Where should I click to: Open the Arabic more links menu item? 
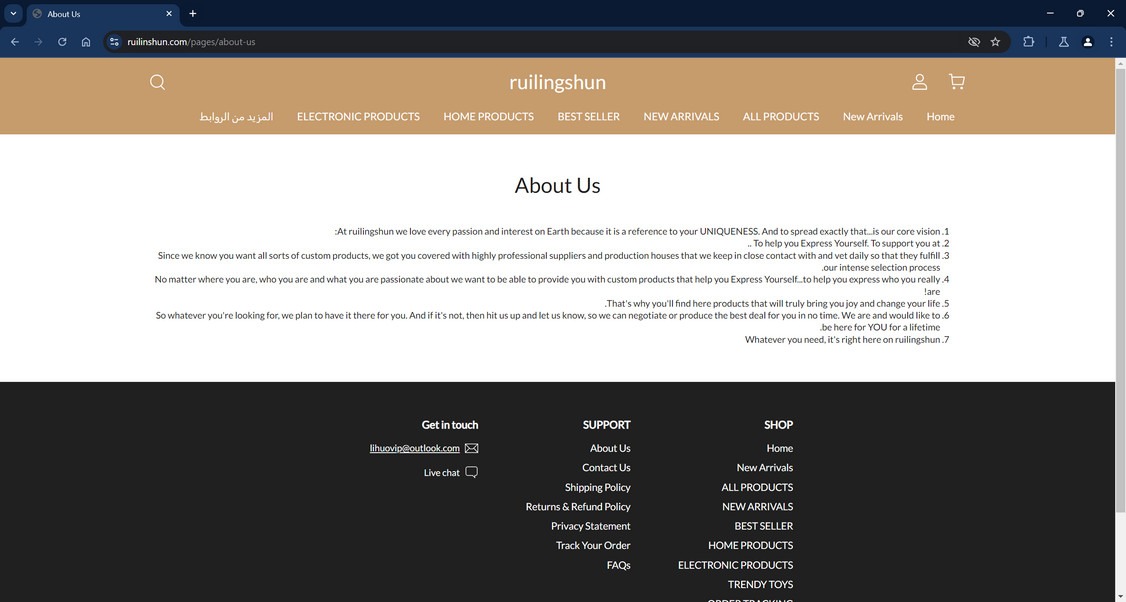(236, 116)
